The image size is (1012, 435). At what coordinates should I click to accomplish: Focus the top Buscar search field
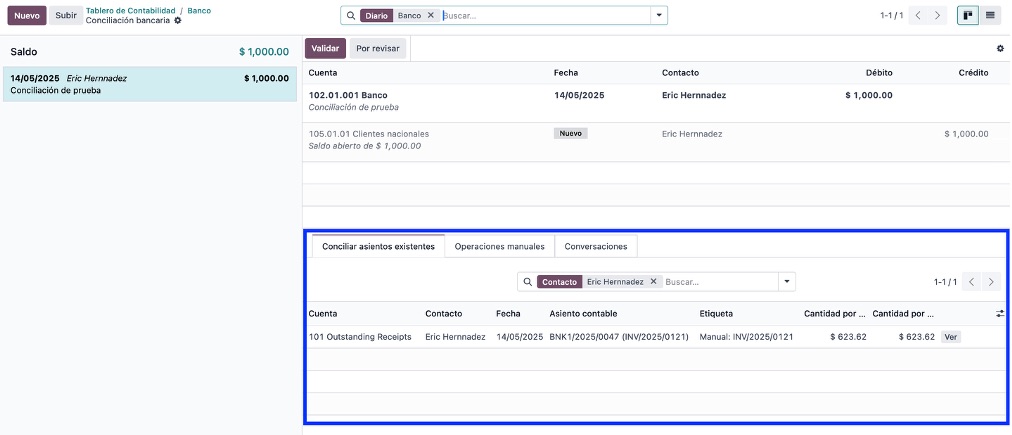[545, 15]
